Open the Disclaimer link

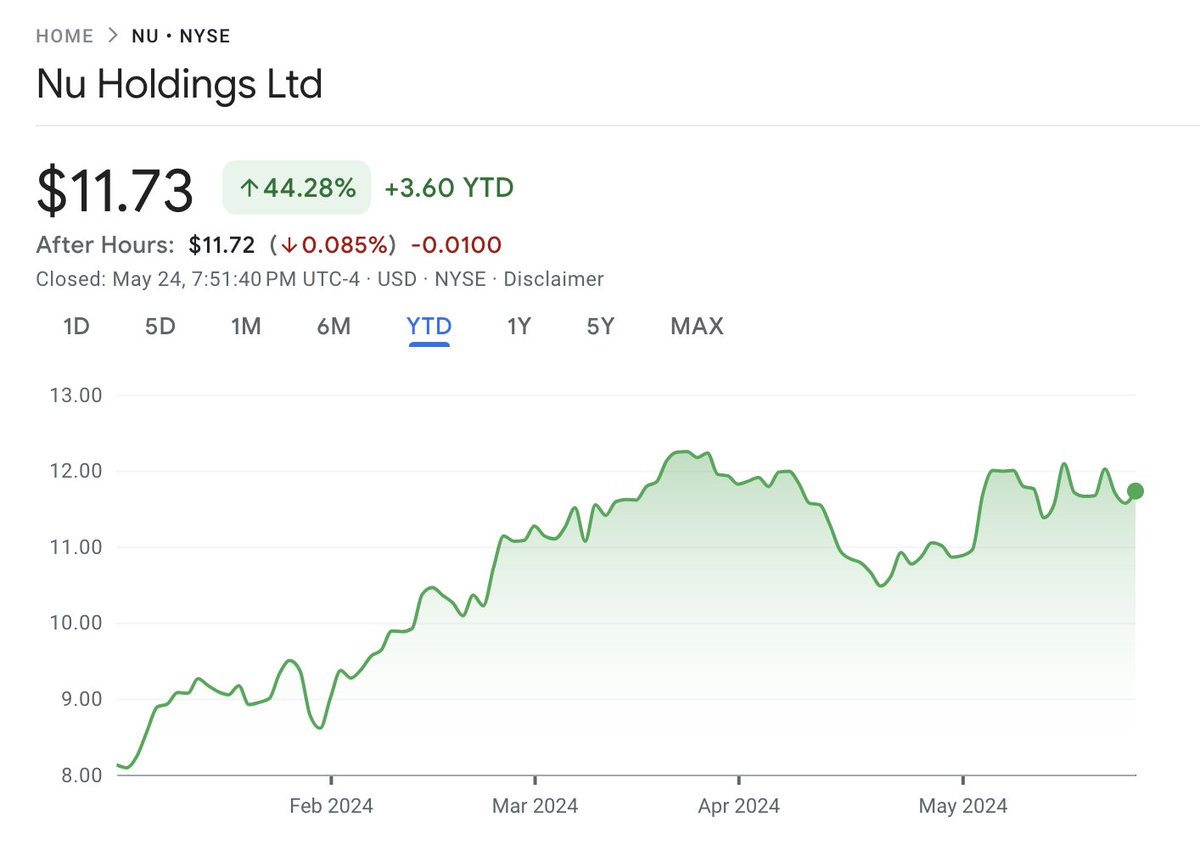[x=553, y=279]
